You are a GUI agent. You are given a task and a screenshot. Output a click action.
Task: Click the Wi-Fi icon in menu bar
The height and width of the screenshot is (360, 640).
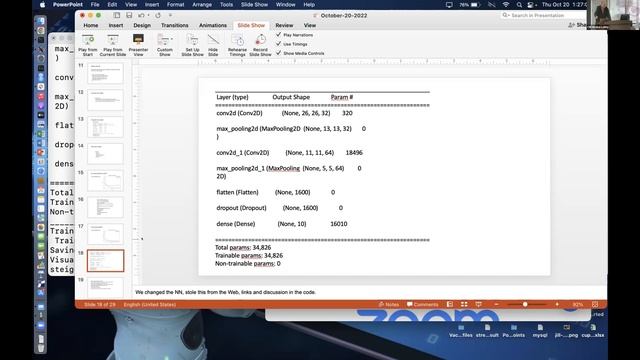pyautogui.click(x=506, y=5)
